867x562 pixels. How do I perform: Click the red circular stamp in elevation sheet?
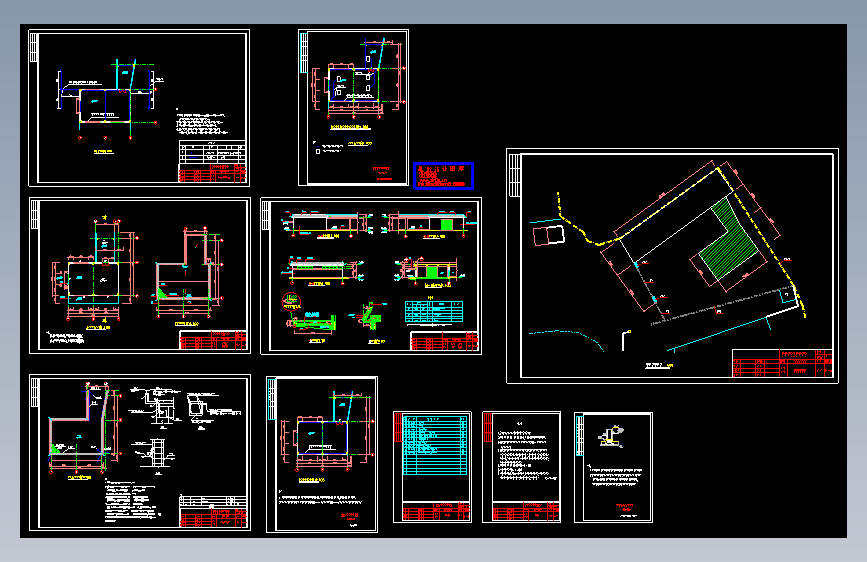coord(290,301)
